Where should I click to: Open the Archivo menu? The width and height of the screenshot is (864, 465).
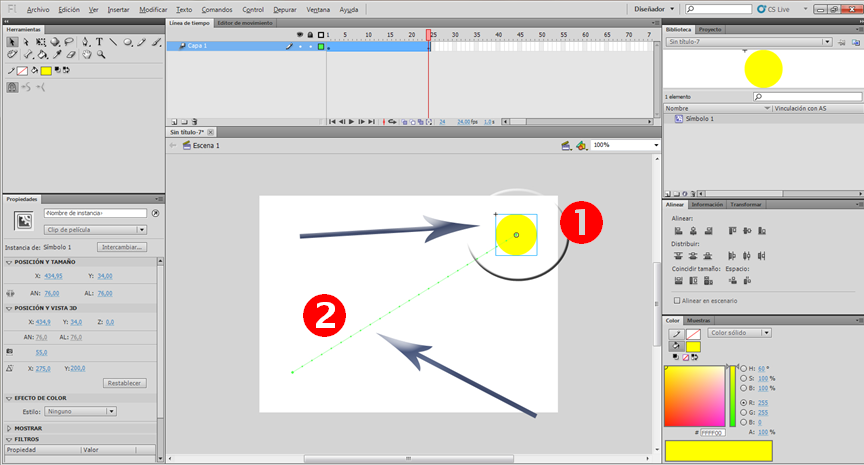pyautogui.click(x=37, y=9)
